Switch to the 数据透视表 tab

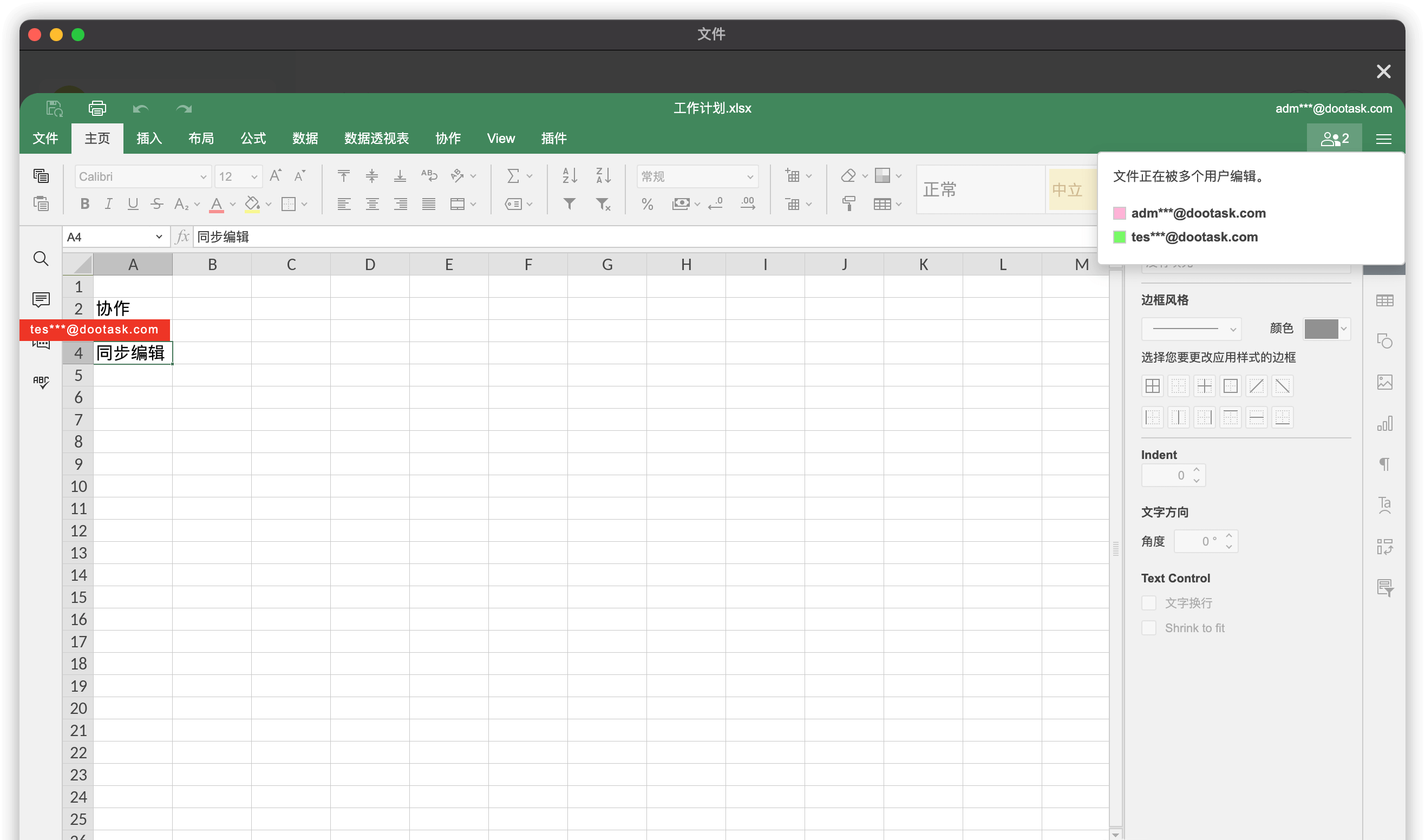pyautogui.click(x=376, y=139)
